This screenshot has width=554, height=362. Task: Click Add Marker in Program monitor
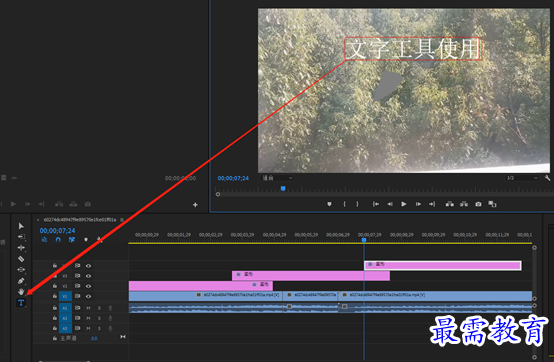(x=329, y=204)
